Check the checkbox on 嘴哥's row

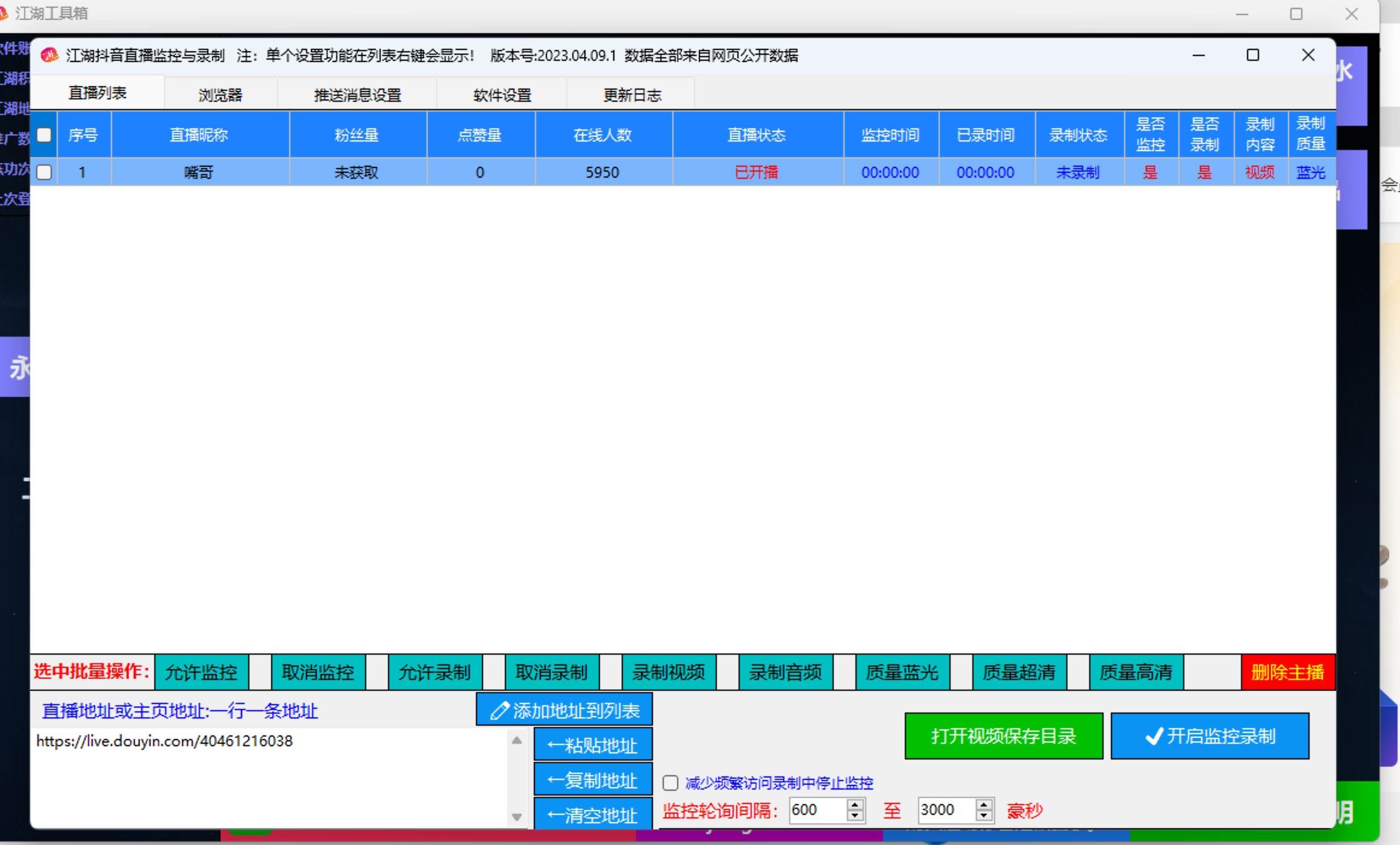pyautogui.click(x=43, y=172)
